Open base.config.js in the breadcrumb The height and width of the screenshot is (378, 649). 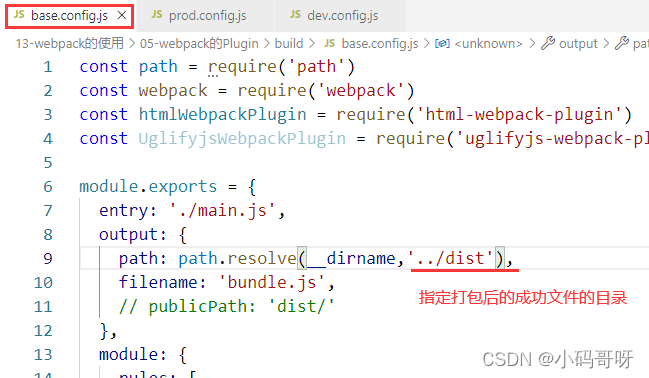(380, 43)
